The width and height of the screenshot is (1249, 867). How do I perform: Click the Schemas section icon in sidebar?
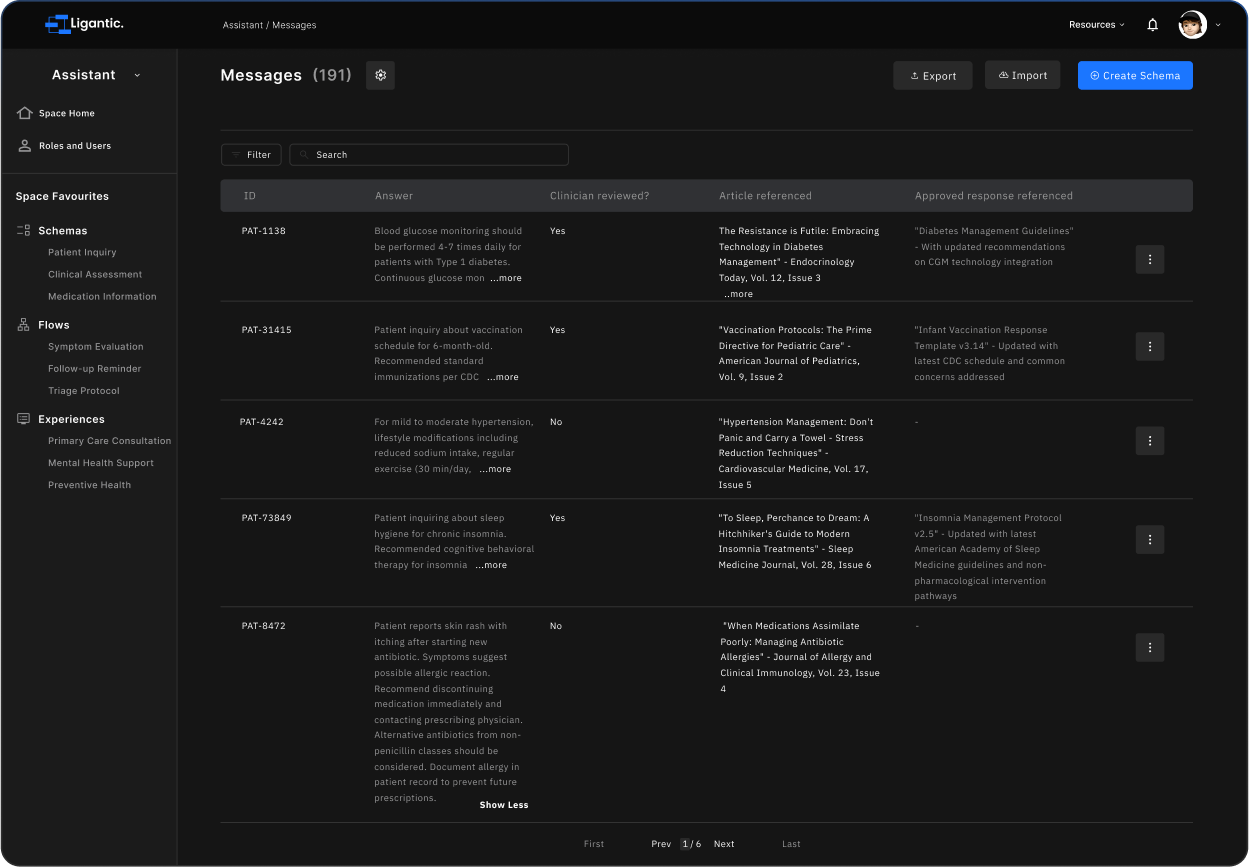pyautogui.click(x=22, y=230)
